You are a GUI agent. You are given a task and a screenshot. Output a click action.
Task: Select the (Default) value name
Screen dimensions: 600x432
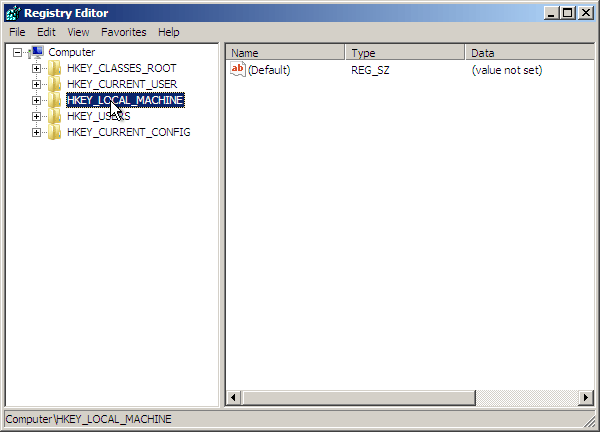coord(269,70)
